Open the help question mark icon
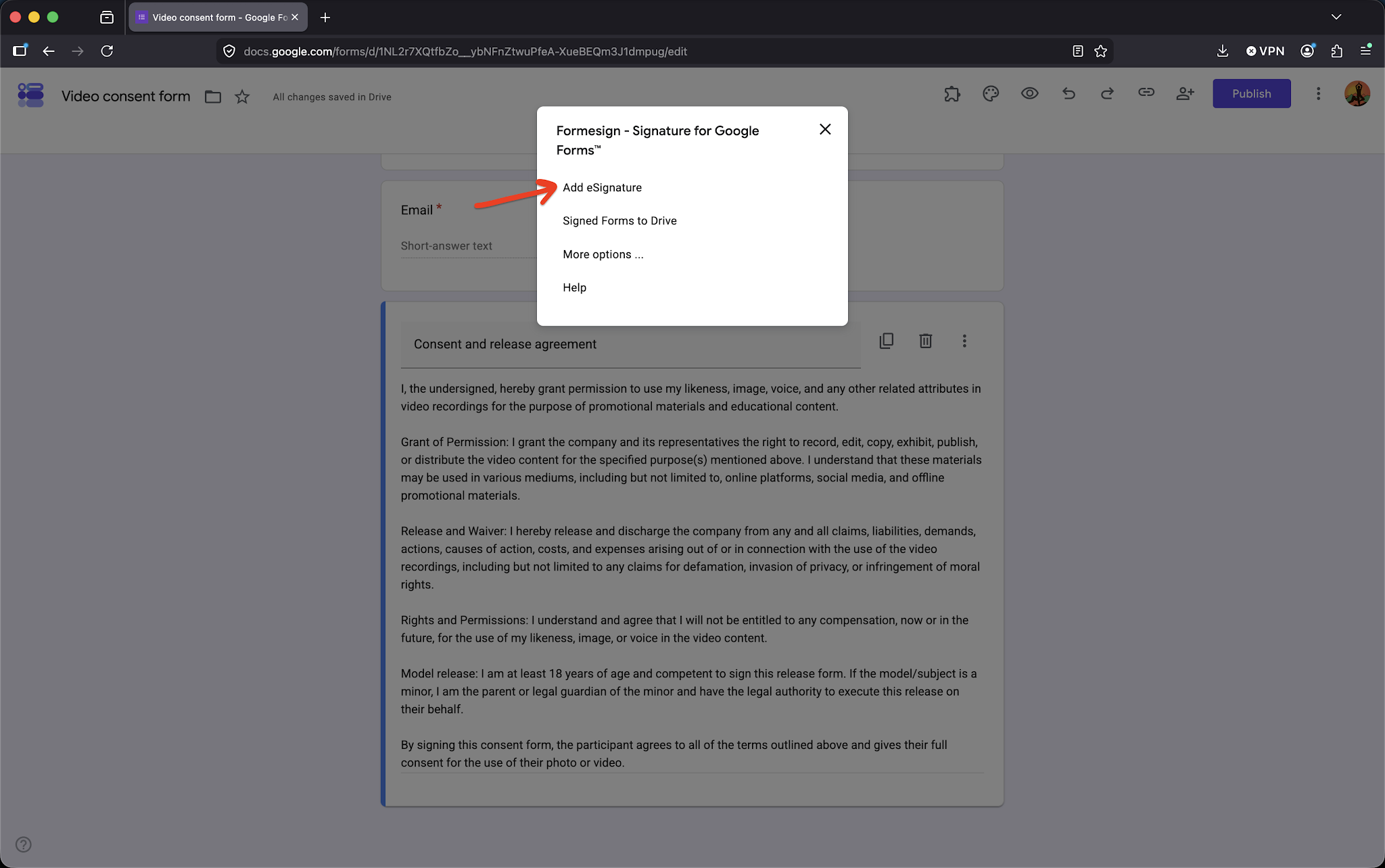Viewport: 1385px width, 868px height. (x=23, y=844)
